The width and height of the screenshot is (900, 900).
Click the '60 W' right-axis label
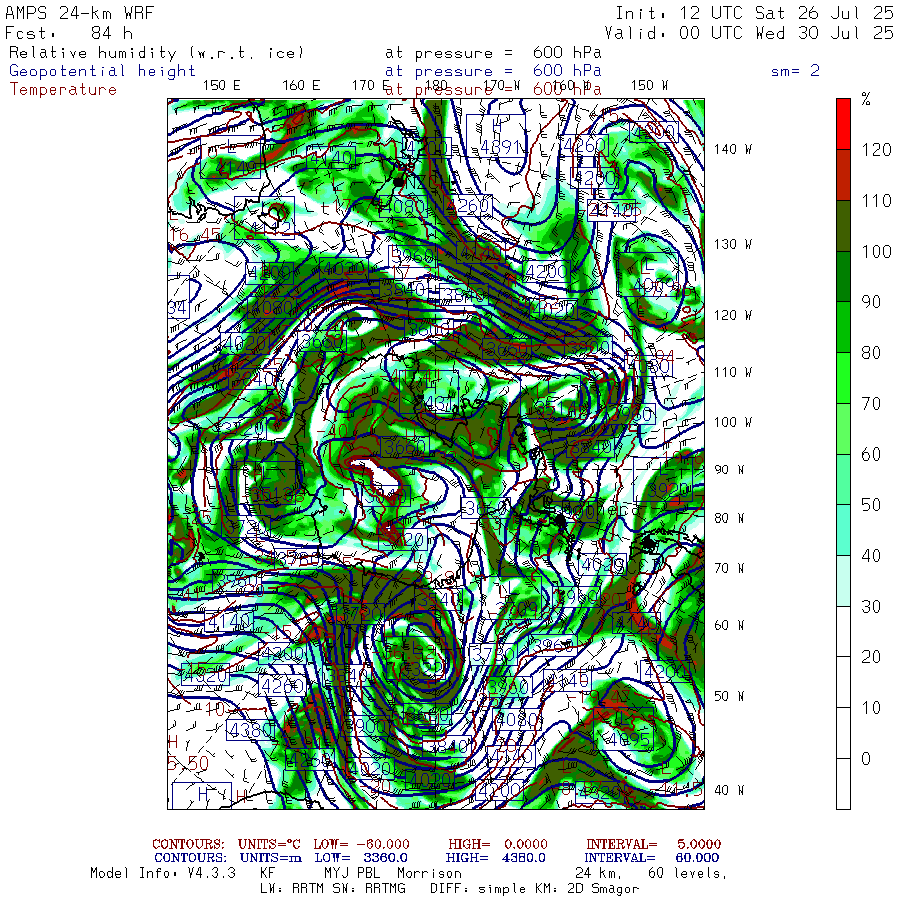pos(729,625)
